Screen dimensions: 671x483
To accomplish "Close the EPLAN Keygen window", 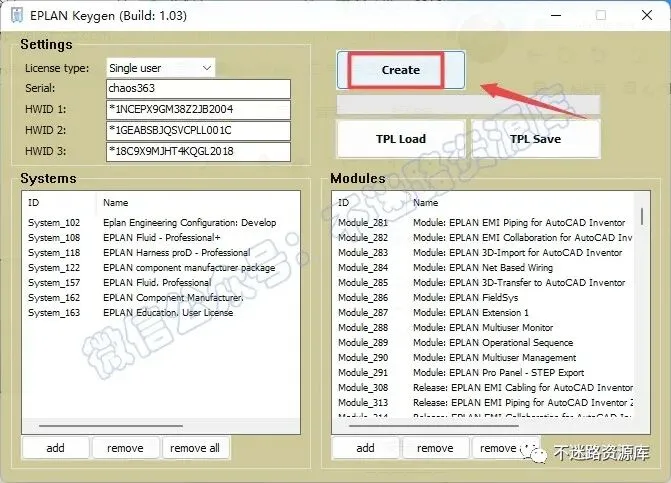I will [x=647, y=15].
